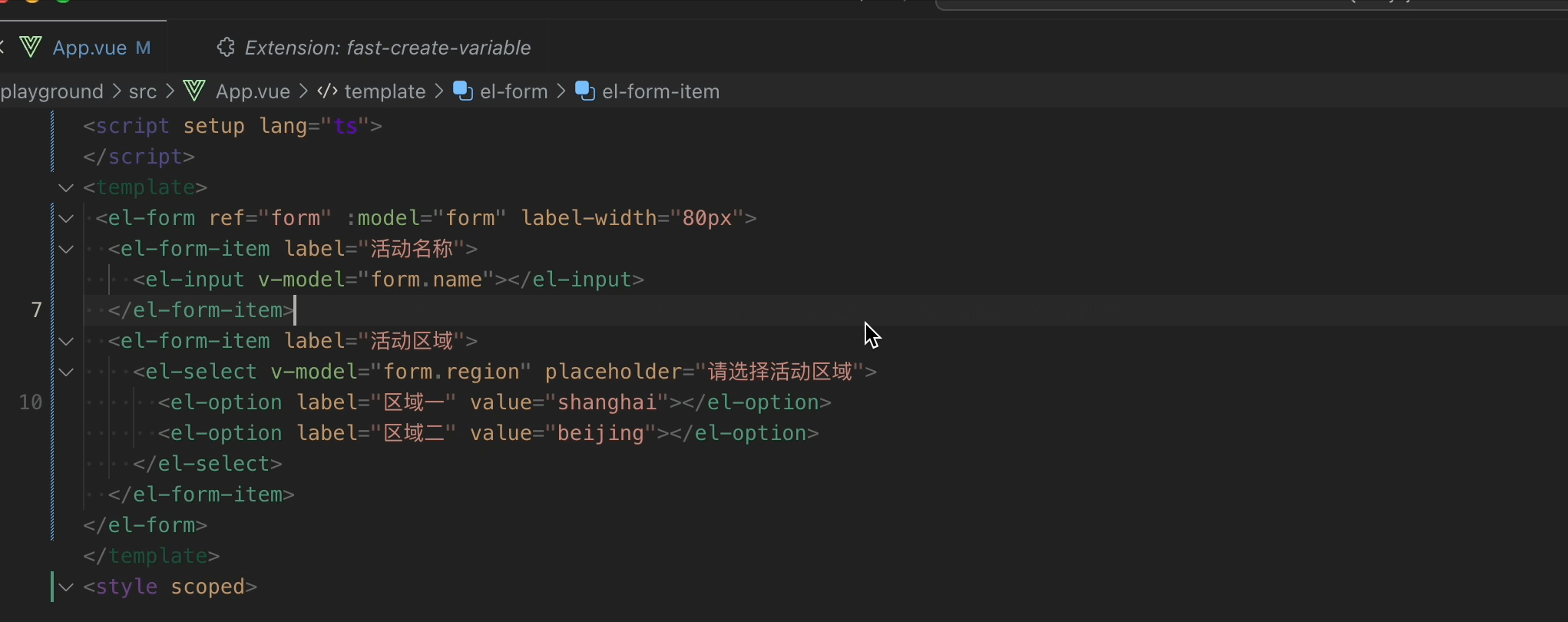This screenshot has width=1568, height=622.
Task: Fold the el-form element line
Action: click(66, 218)
